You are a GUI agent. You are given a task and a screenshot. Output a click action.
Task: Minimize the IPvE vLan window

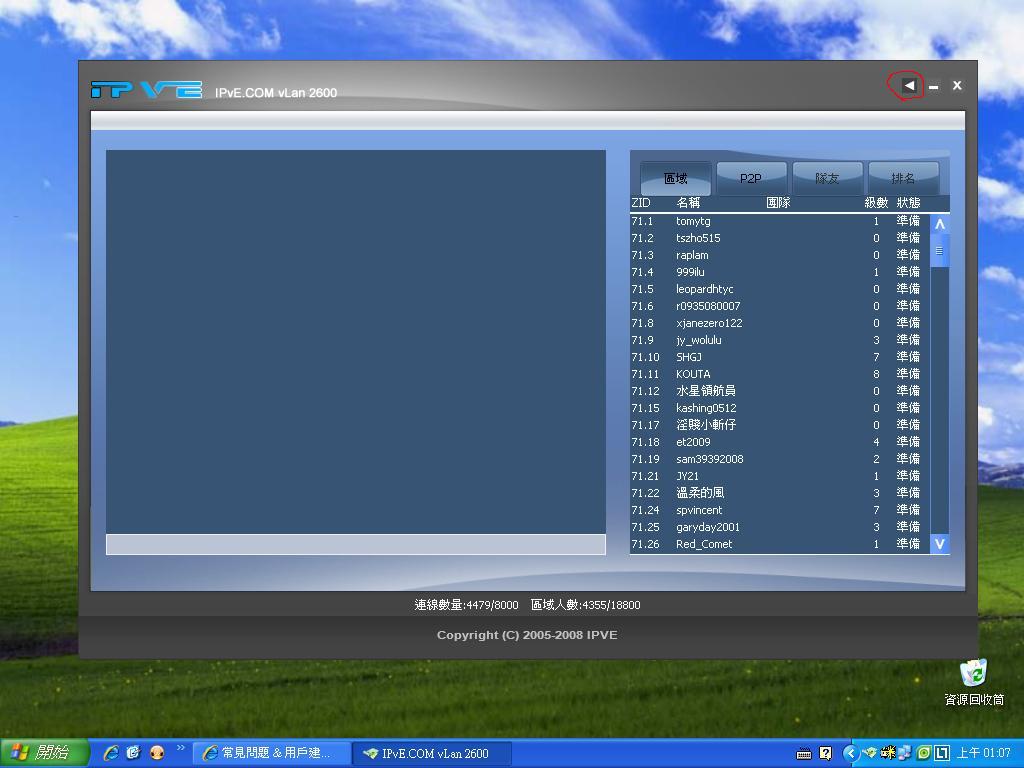point(934,86)
